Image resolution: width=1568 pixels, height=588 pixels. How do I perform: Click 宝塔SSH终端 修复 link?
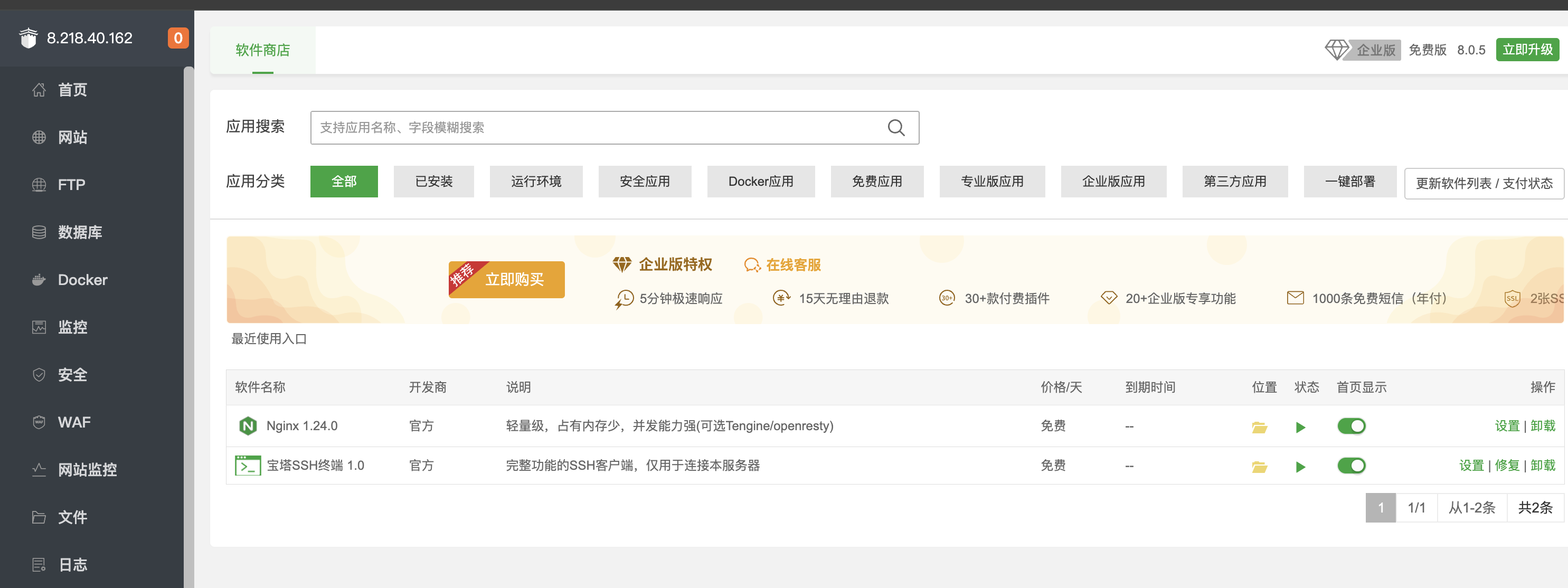(x=1507, y=466)
